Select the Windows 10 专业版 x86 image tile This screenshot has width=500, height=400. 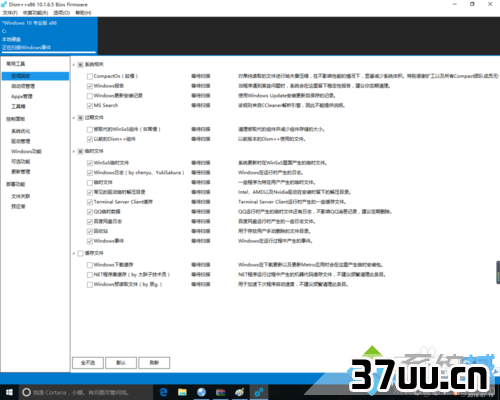[x=49, y=35]
